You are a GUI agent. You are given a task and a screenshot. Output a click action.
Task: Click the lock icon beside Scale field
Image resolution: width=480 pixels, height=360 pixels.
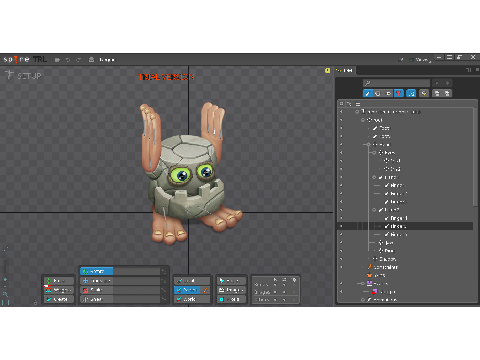point(163,290)
